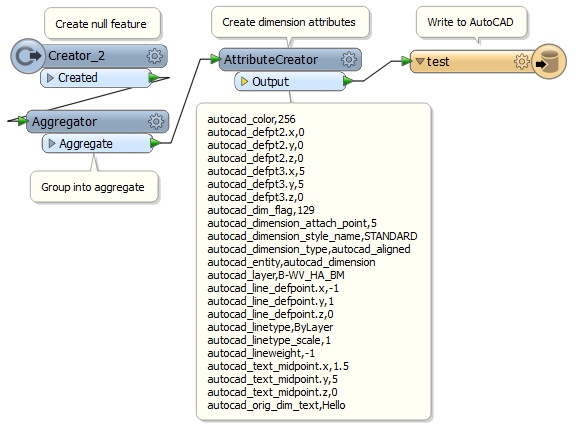Image resolution: width=576 pixels, height=428 pixels.
Task: Click the Creator_2 creator source icon
Action: [28, 56]
